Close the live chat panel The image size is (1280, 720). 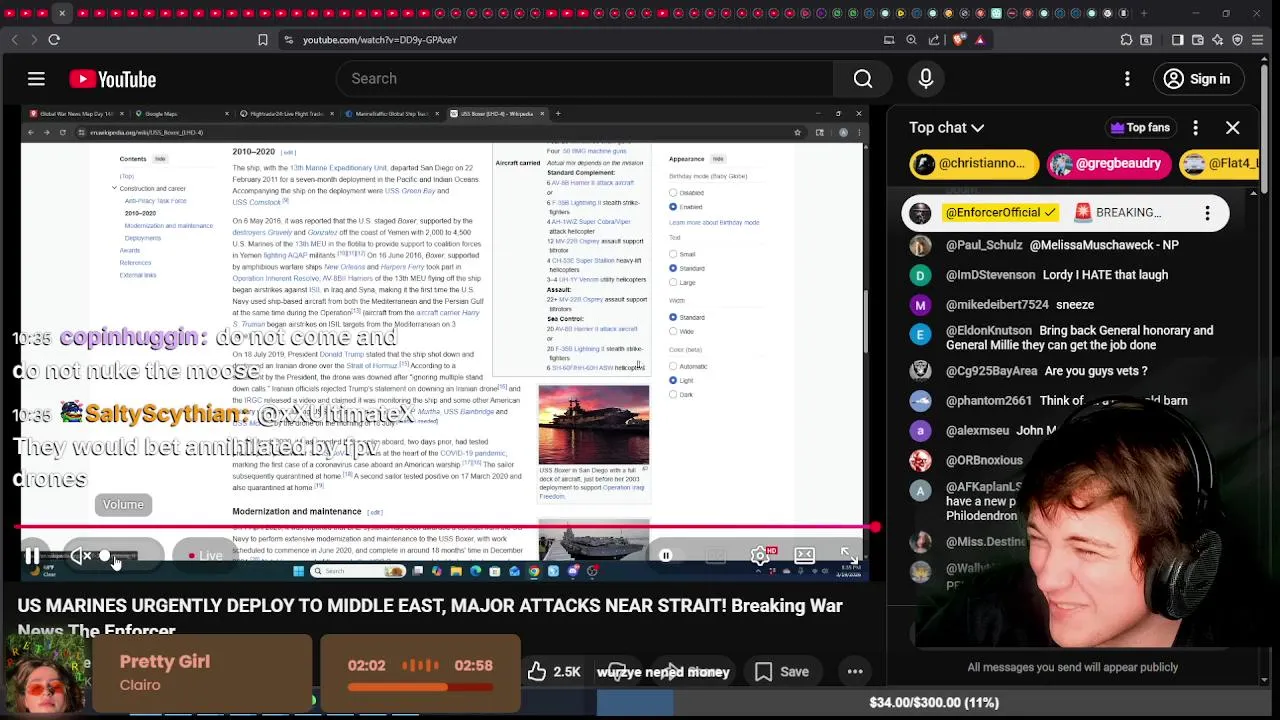(x=1232, y=128)
